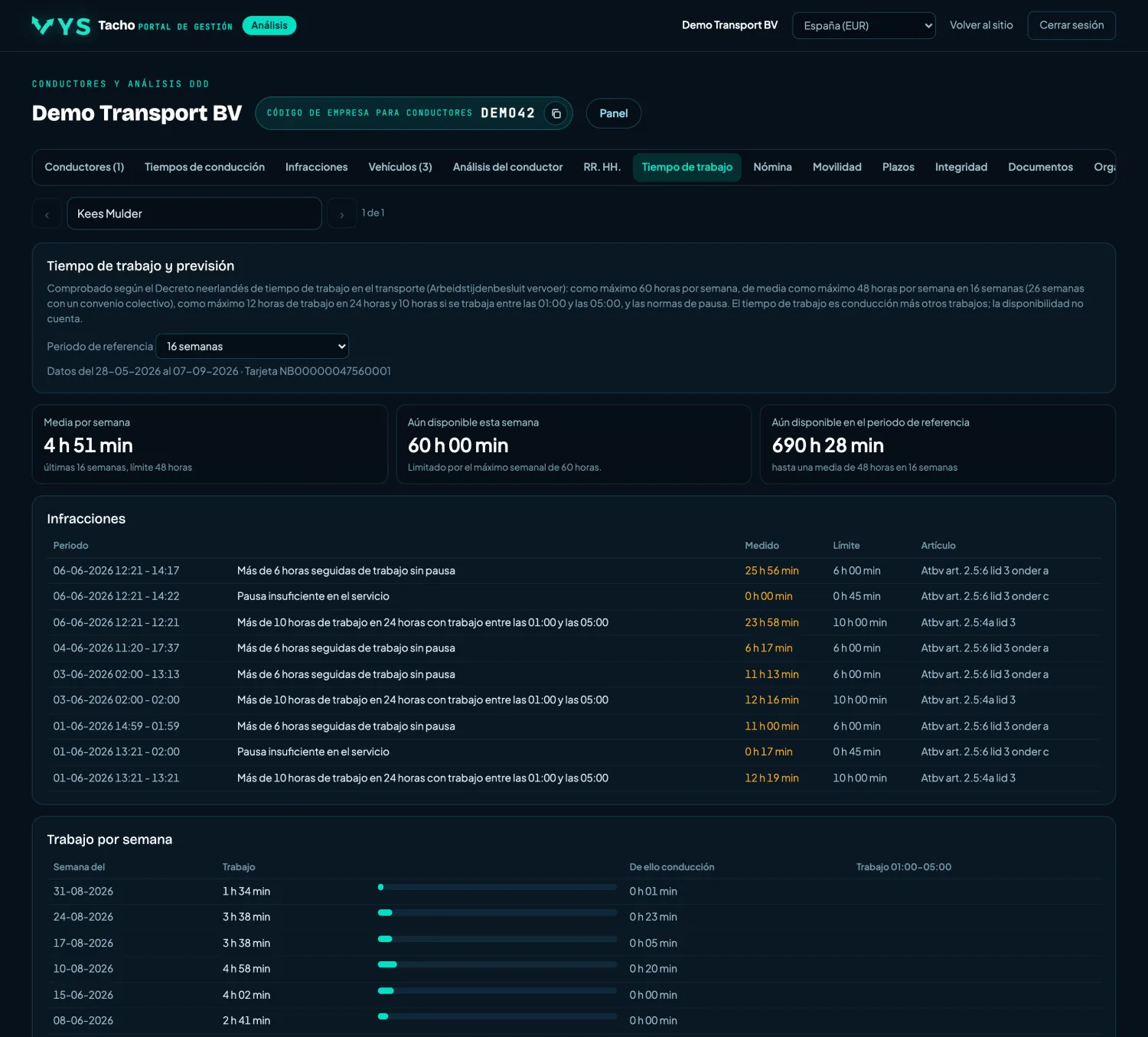Click the data range and card number line
Viewport: 1148px width, 1037px height.
[x=219, y=371]
